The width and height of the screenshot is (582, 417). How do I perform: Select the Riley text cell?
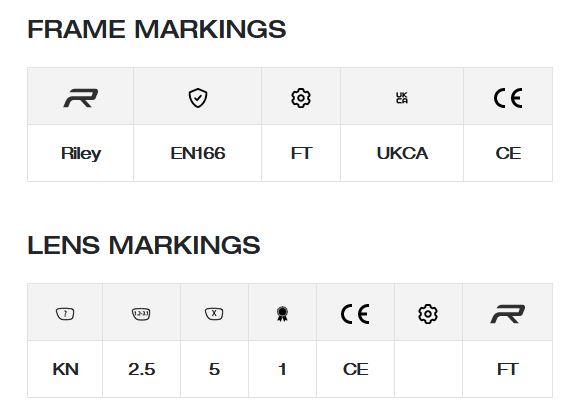pos(81,153)
